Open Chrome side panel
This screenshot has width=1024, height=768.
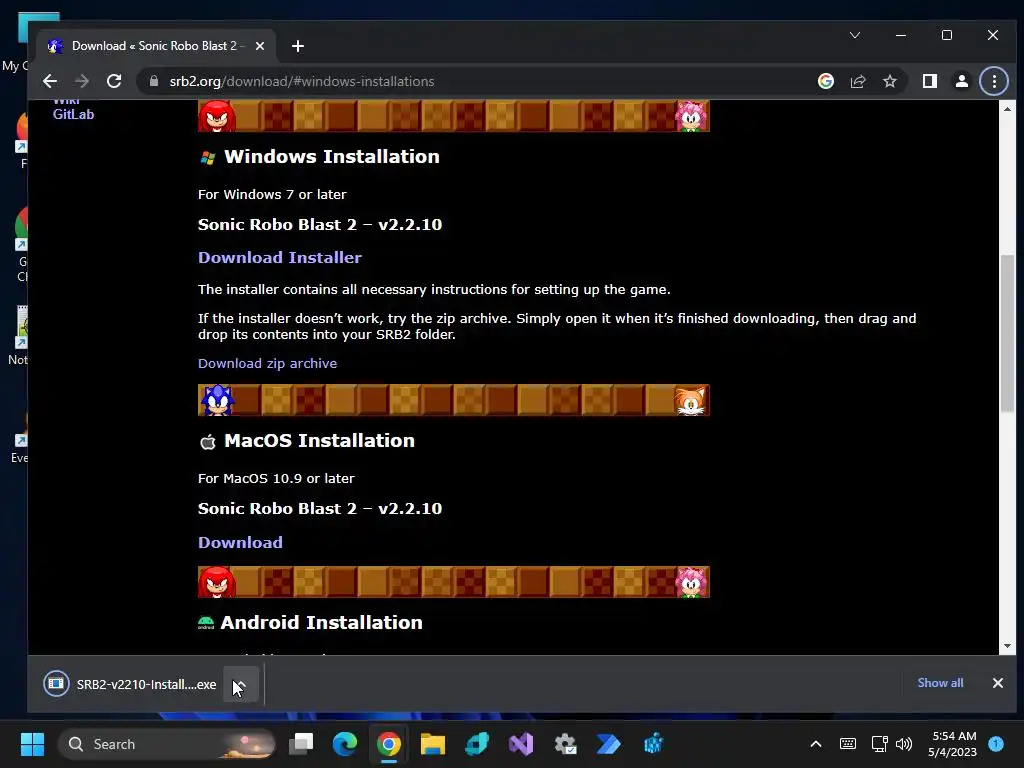click(x=929, y=81)
